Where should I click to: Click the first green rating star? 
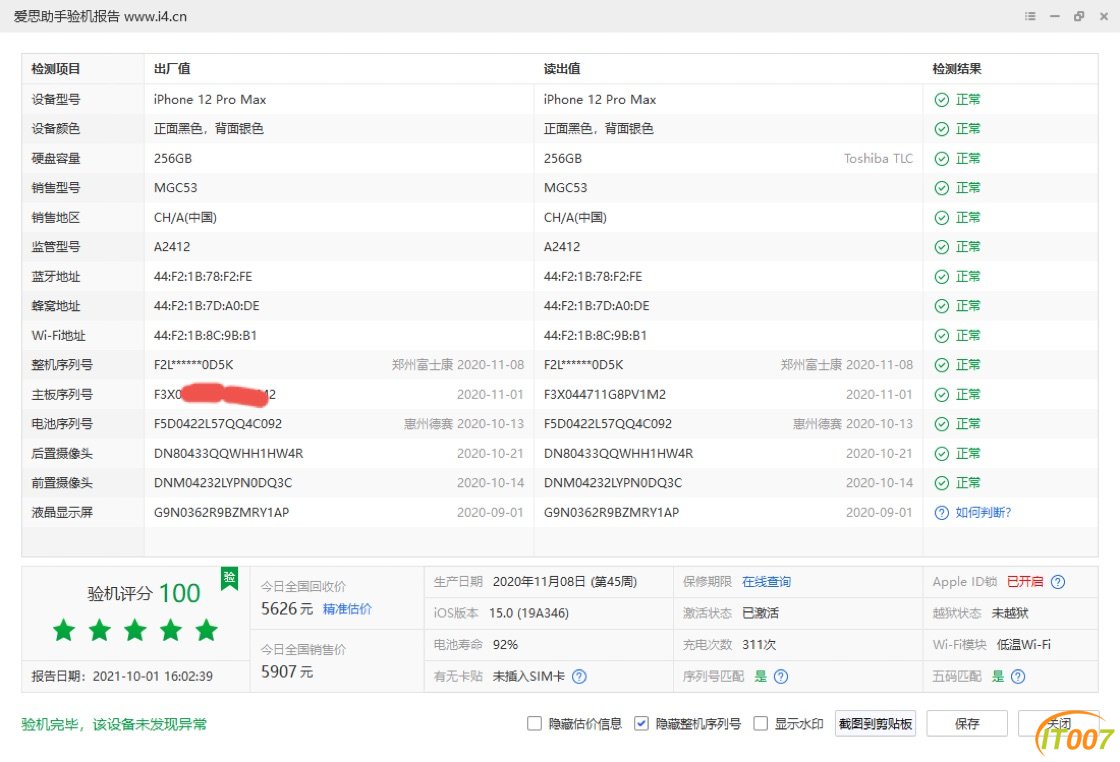point(64,630)
